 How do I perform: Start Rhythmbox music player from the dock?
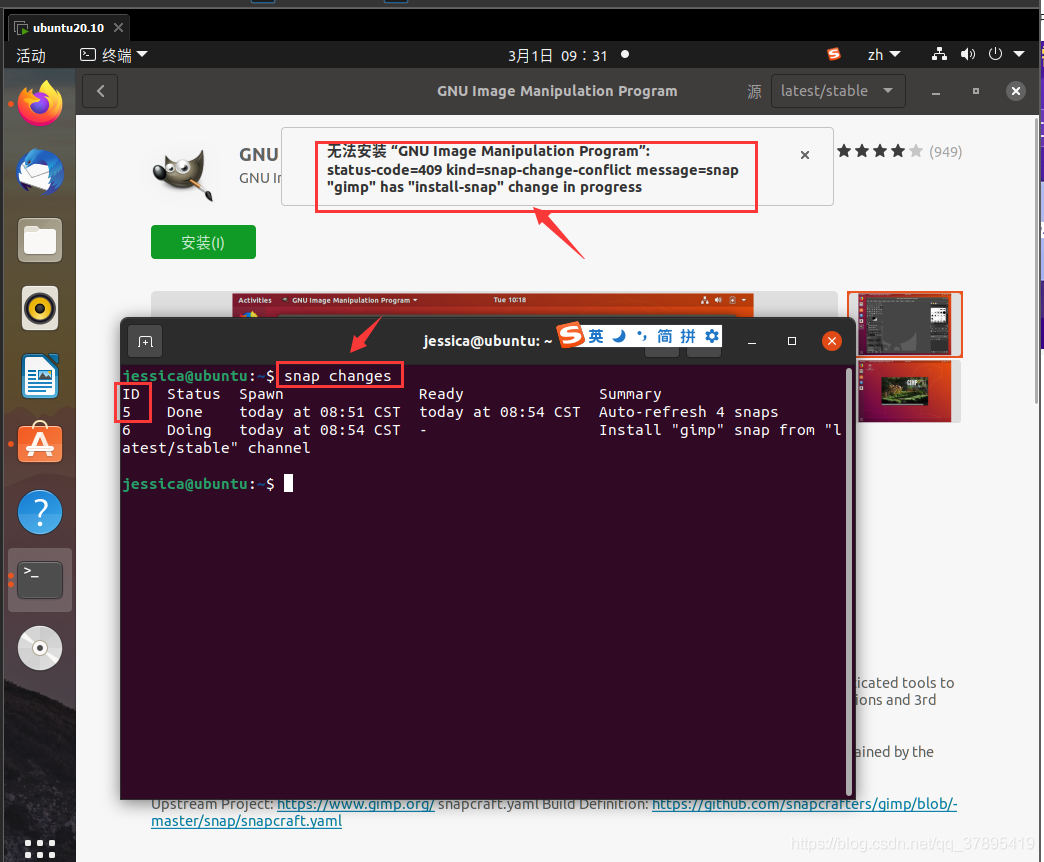tap(40, 308)
